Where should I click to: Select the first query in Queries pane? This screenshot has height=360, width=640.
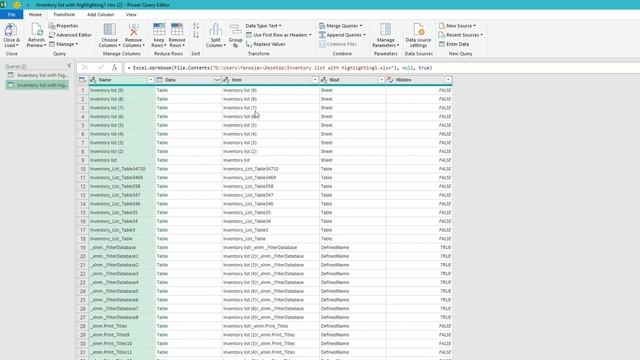37,76
